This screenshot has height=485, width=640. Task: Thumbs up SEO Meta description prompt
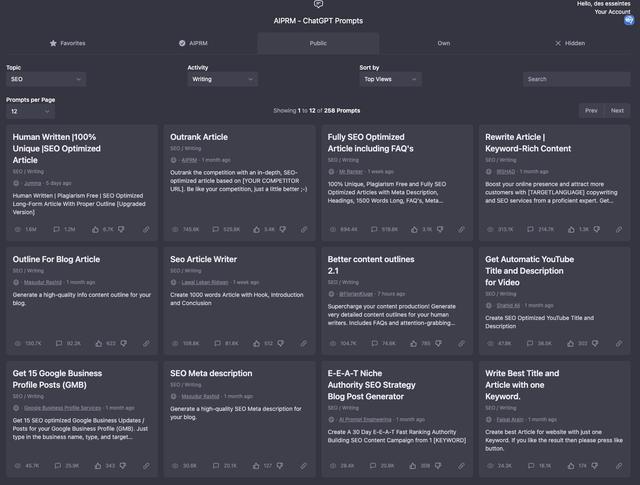click(x=256, y=465)
